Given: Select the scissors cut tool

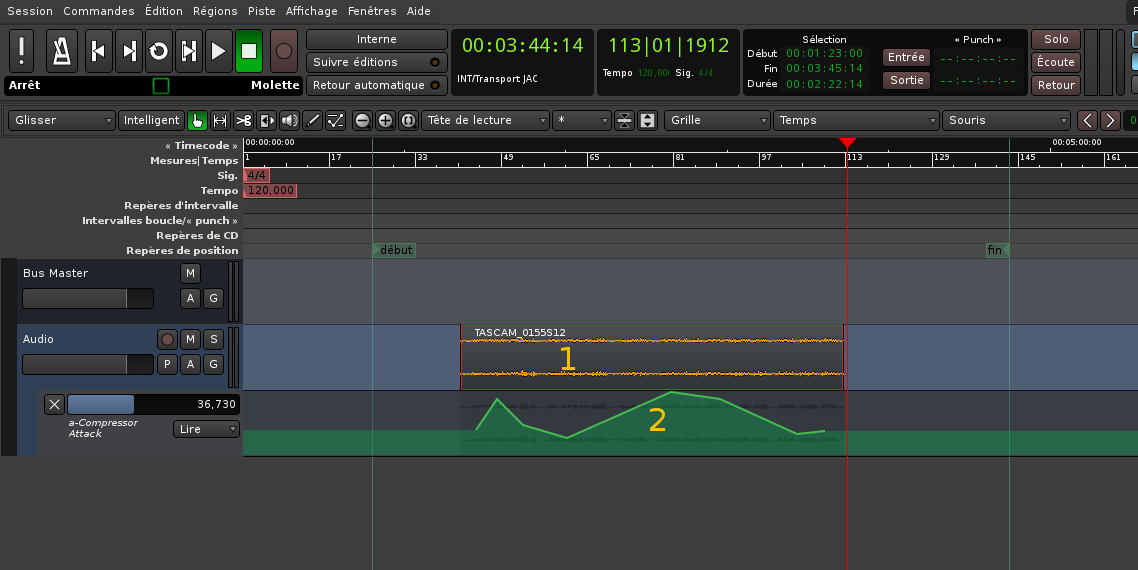Looking at the screenshot, I should coord(243,120).
